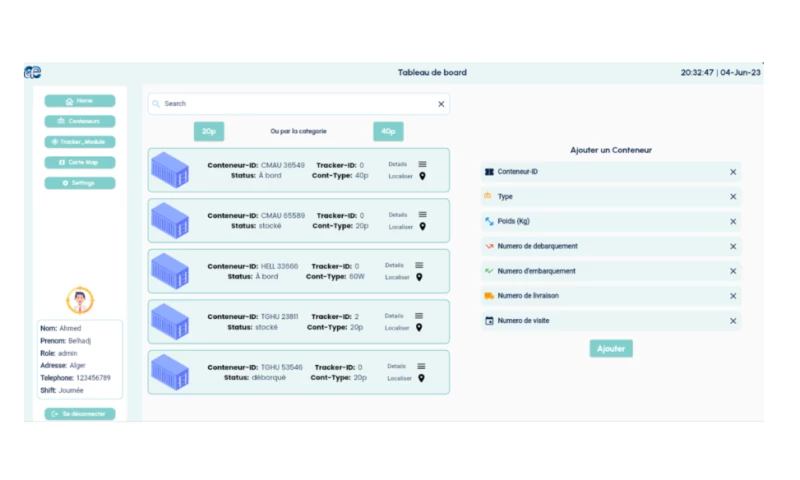The width and height of the screenshot is (800, 480).
Task: Filter containers by 20p category
Action: coord(208,131)
